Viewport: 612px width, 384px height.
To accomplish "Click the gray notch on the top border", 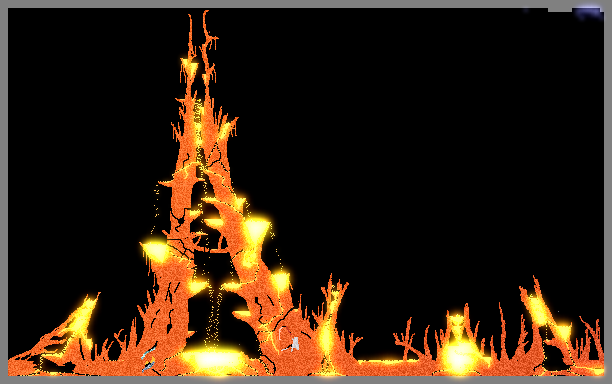I will (560, 9).
